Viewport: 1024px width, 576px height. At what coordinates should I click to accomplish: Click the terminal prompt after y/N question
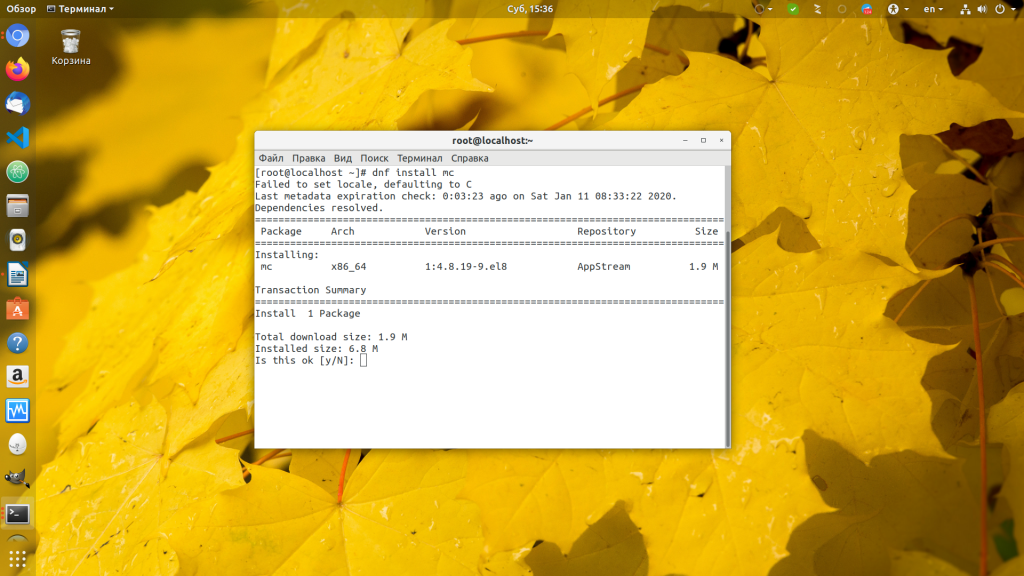pos(365,359)
